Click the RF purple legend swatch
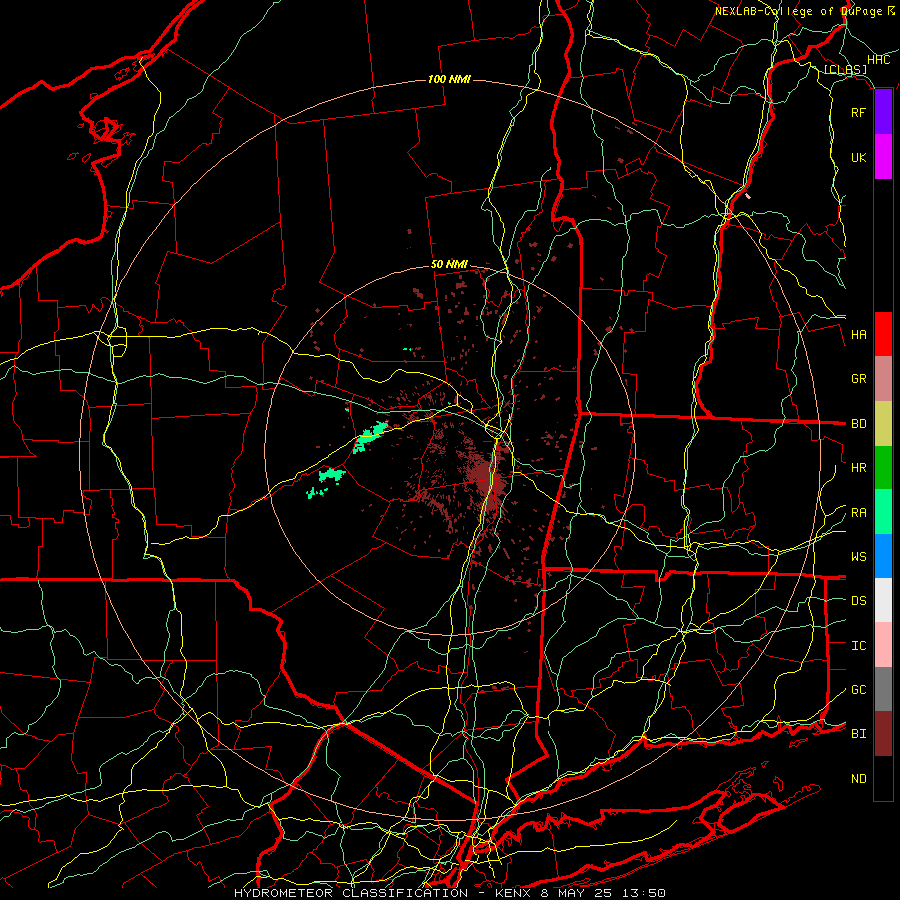The image size is (900, 900). click(883, 112)
